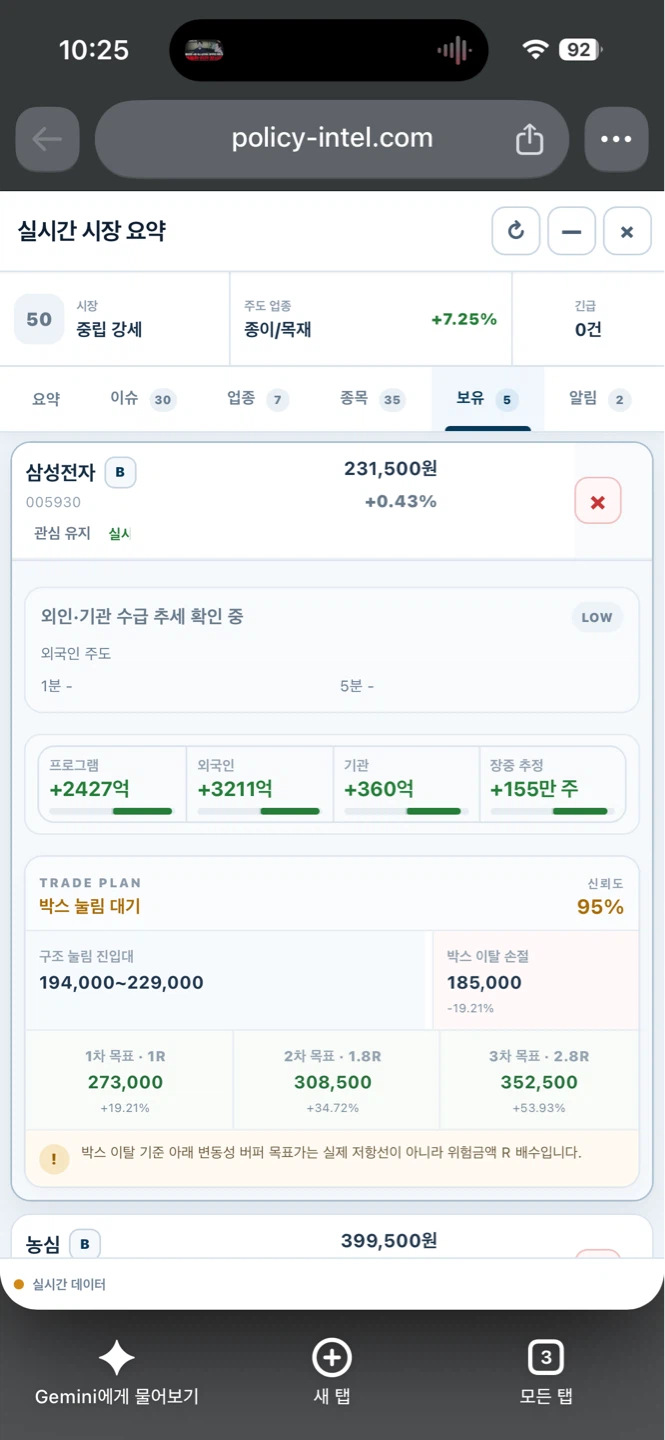Image resolution: width=665 pixels, height=1440 pixels.
Task: Switch to the 이슈 tab
Action: (141, 399)
